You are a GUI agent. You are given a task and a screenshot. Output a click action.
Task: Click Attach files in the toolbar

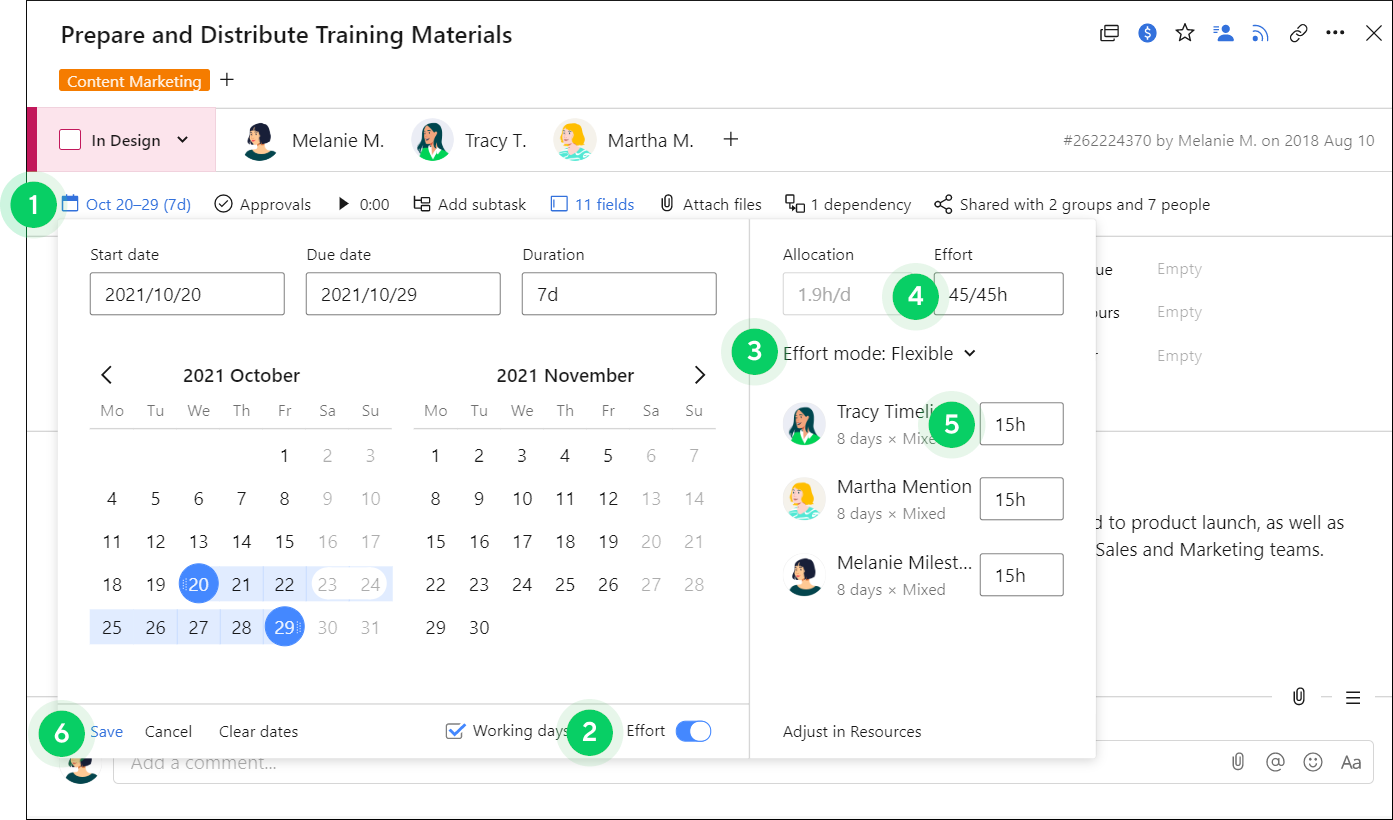point(711,204)
